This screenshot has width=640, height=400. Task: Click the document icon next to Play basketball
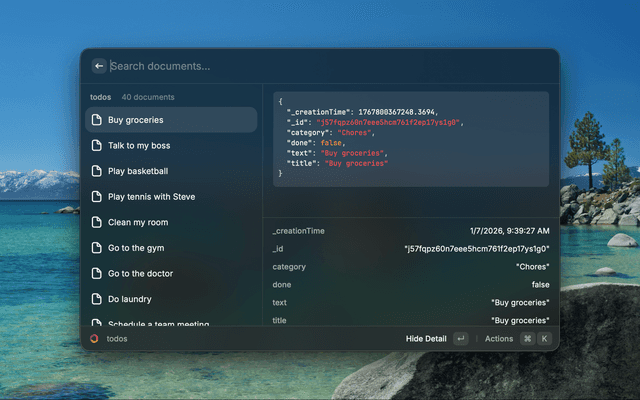pyautogui.click(x=97, y=171)
